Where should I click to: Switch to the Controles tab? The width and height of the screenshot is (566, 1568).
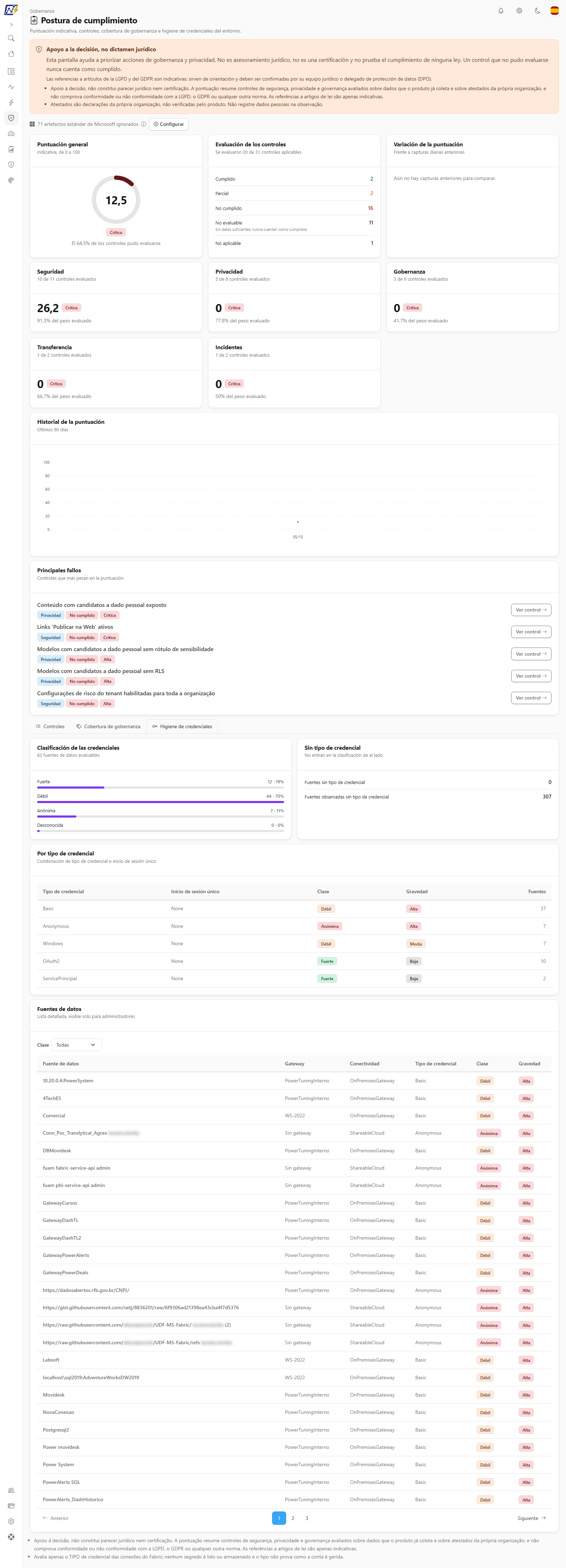point(50,727)
